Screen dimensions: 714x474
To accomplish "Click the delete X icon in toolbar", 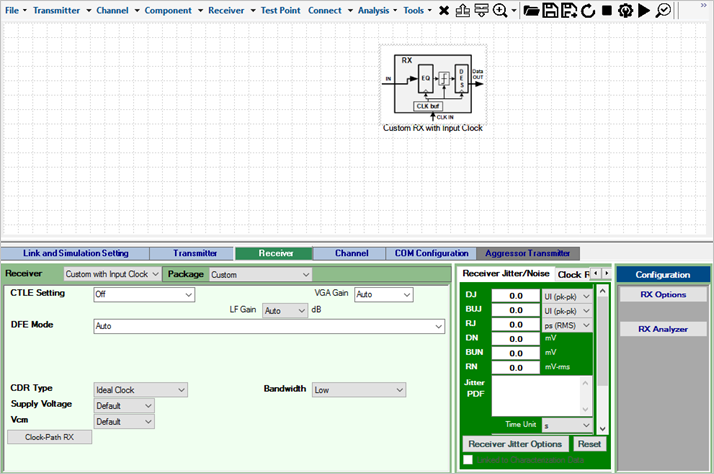I will (x=444, y=10).
